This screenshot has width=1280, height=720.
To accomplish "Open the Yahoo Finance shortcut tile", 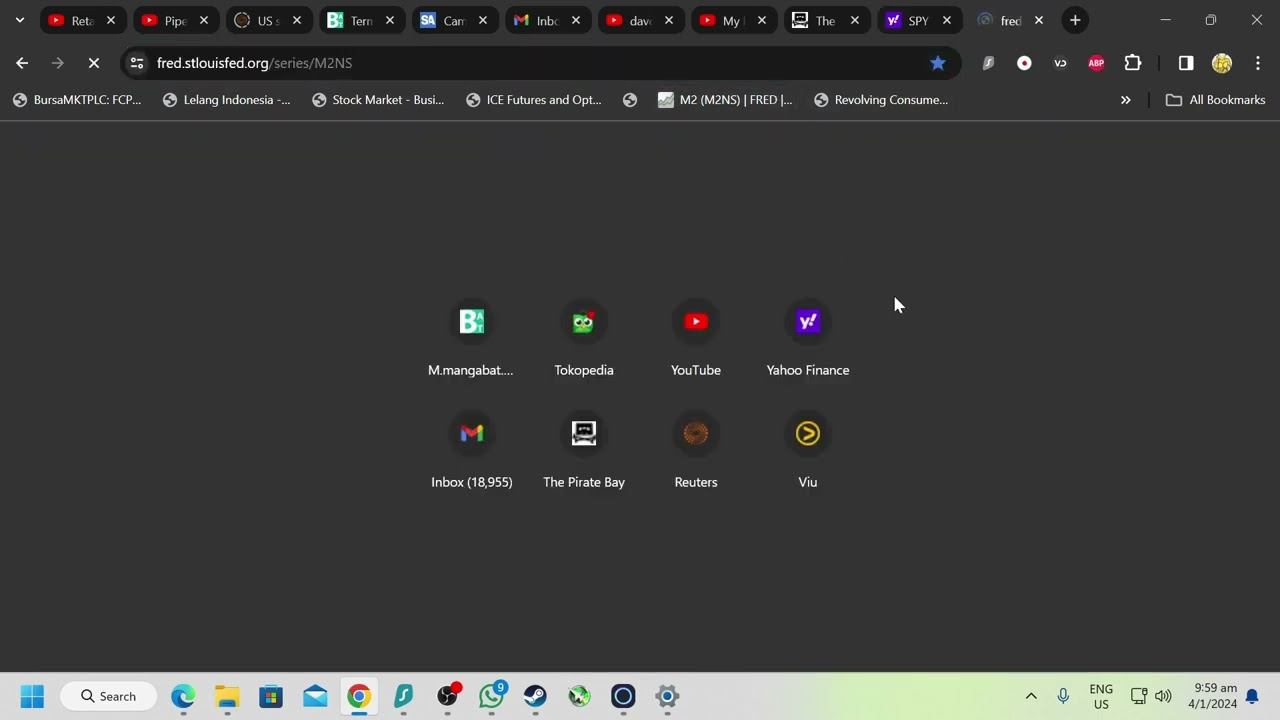I will click(x=808, y=340).
